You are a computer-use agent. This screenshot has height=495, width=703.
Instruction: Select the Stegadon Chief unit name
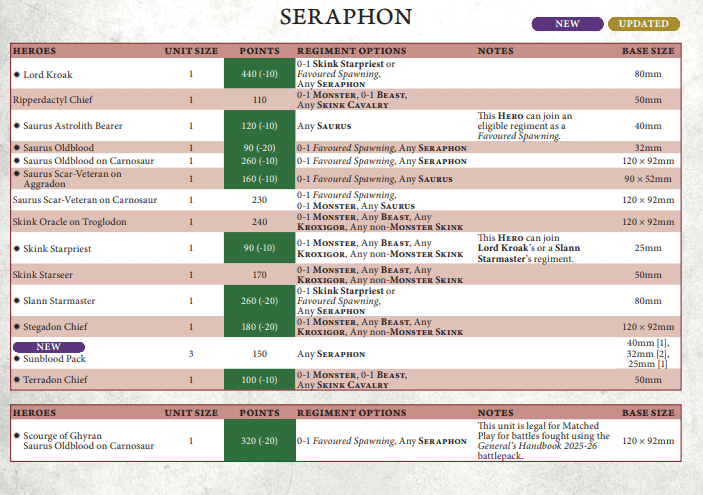(55, 327)
